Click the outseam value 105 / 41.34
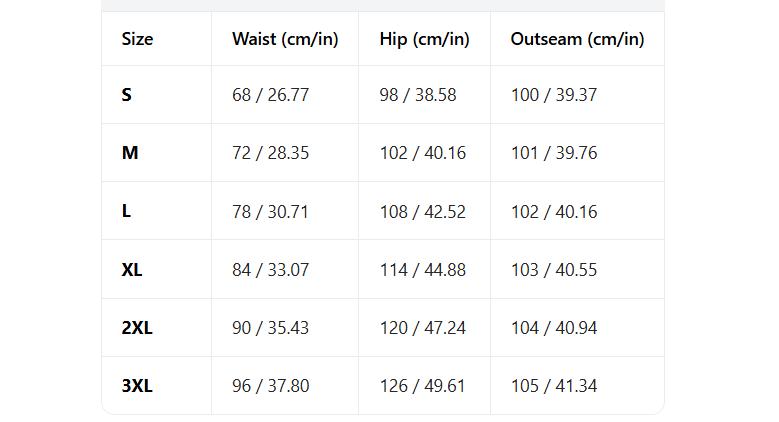The height and width of the screenshot is (422, 779). pos(553,386)
